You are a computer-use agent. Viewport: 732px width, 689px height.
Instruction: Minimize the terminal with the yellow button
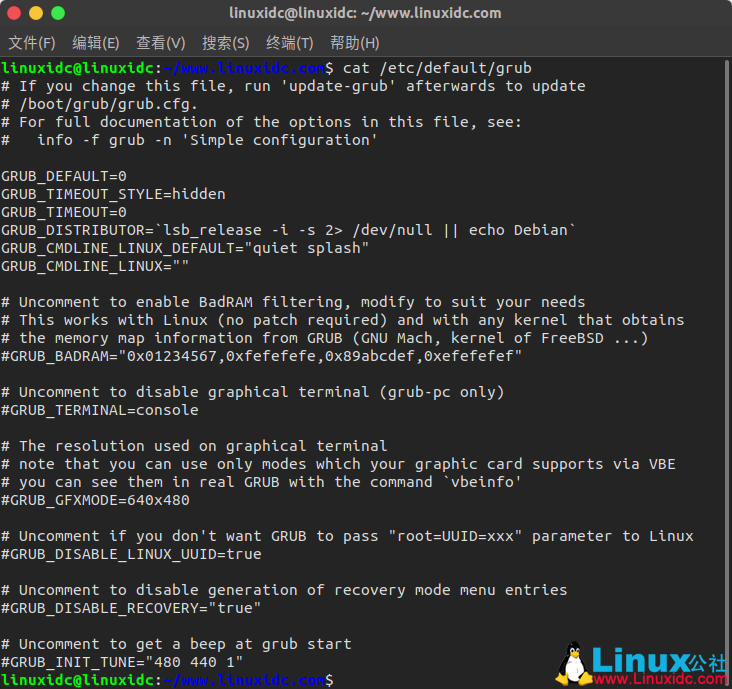(x=36, y=13)
